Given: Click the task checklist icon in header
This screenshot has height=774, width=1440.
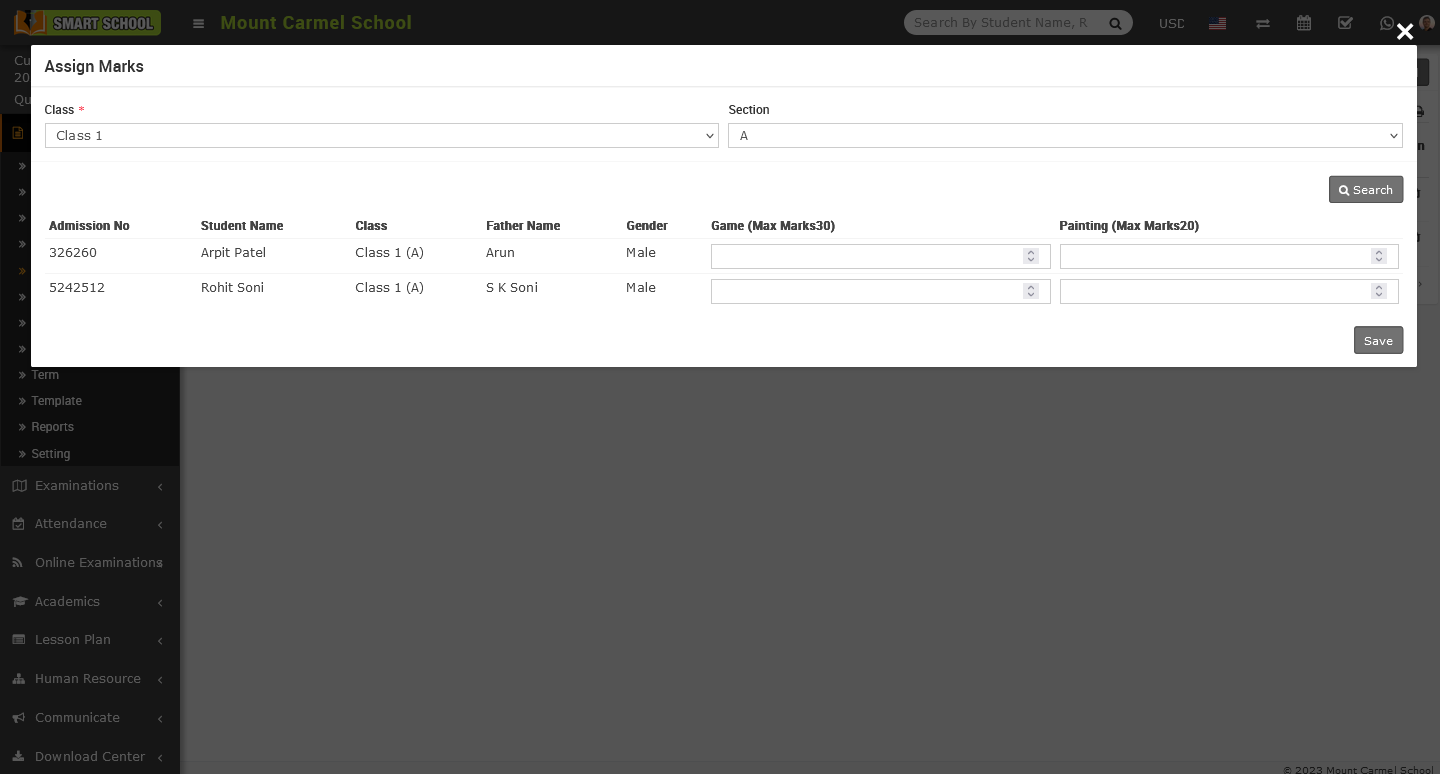Looking at the screenshot, I should pos(1345,23).
